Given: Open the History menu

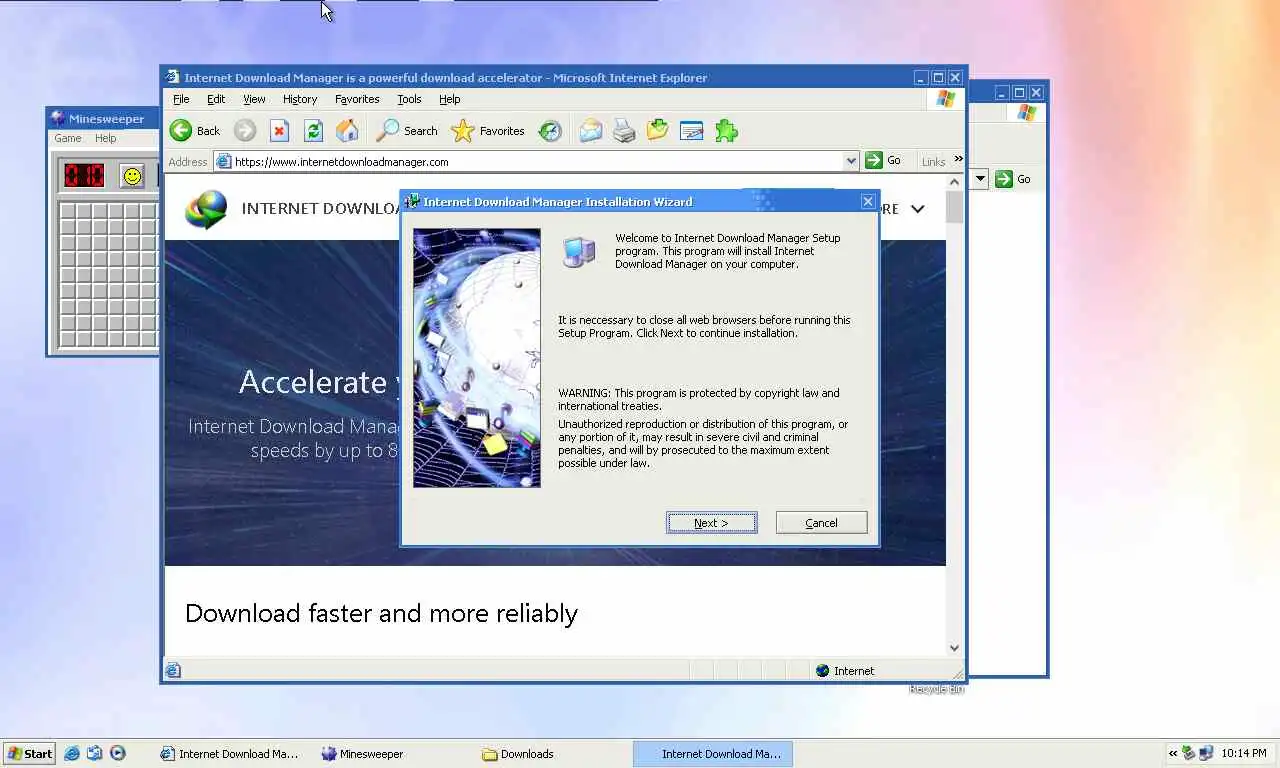Looking at the screenshot, I should tap(300, 99).
